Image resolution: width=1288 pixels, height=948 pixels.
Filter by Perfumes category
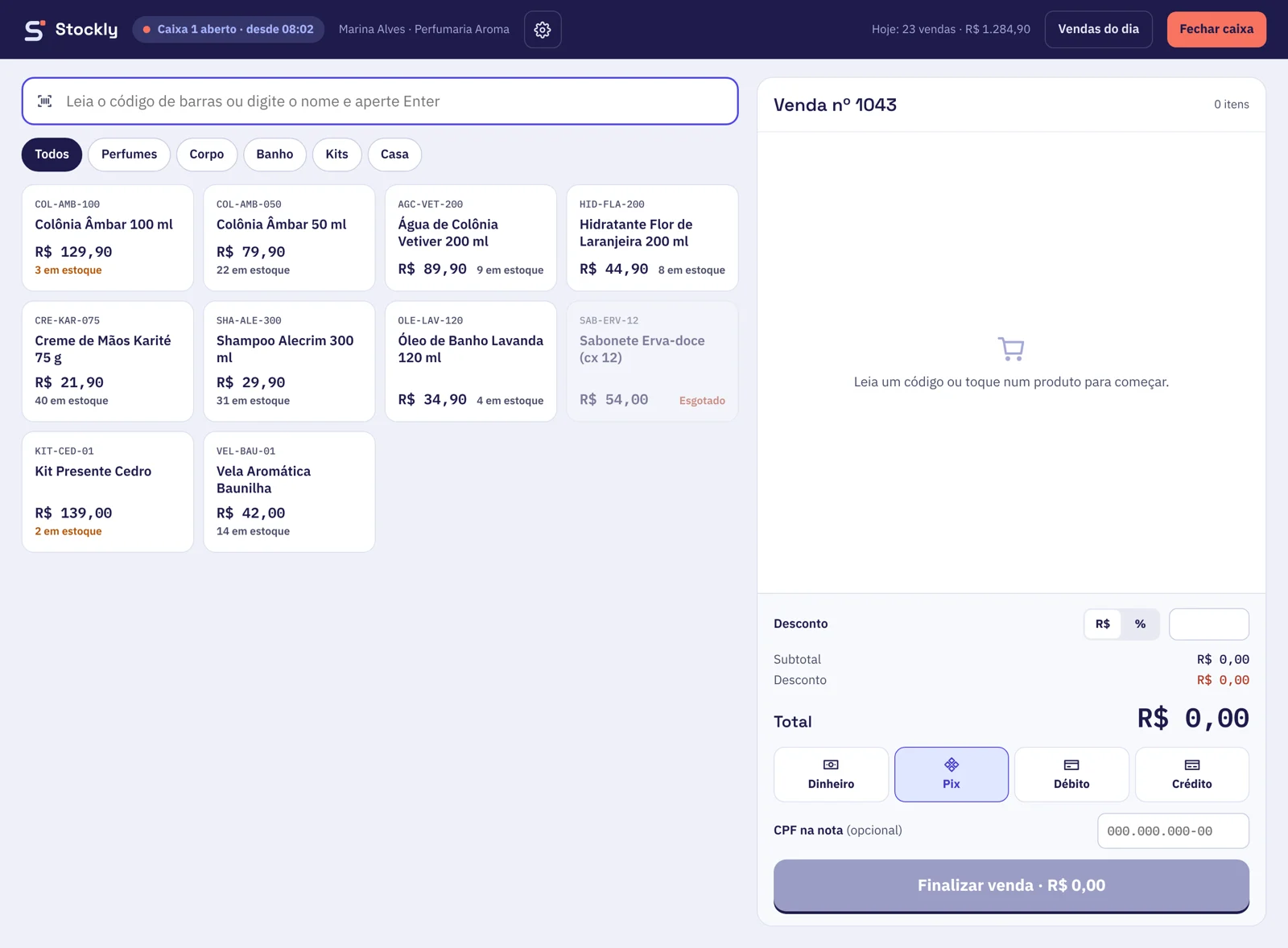(129, 155)
